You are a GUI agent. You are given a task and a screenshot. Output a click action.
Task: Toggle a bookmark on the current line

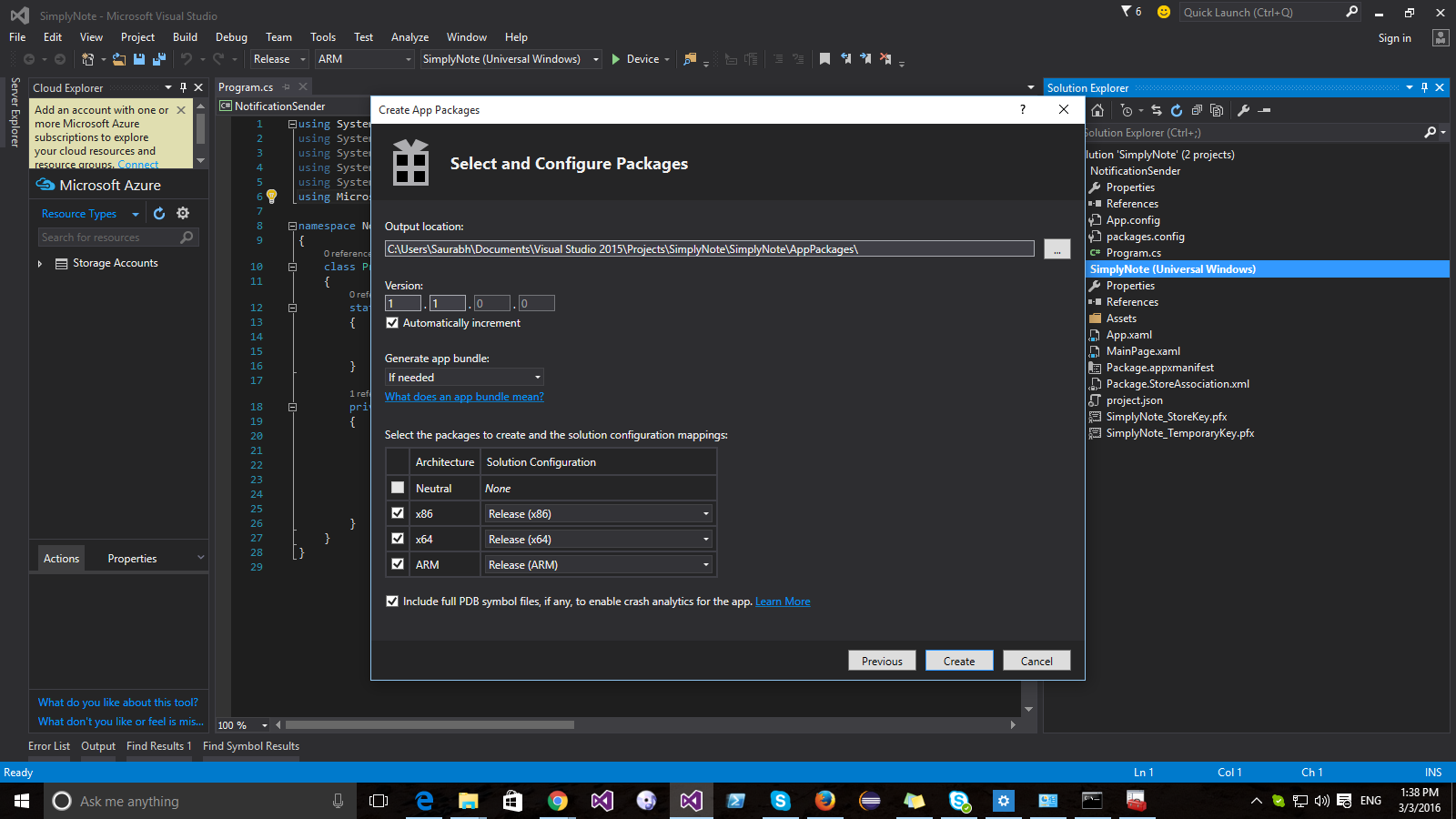[824, 58]
